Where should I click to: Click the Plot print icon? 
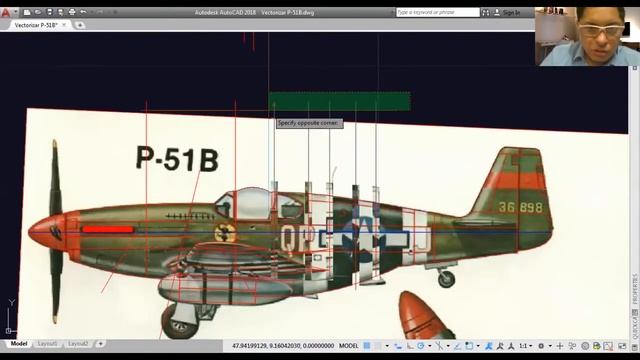(x=72, y=12)
